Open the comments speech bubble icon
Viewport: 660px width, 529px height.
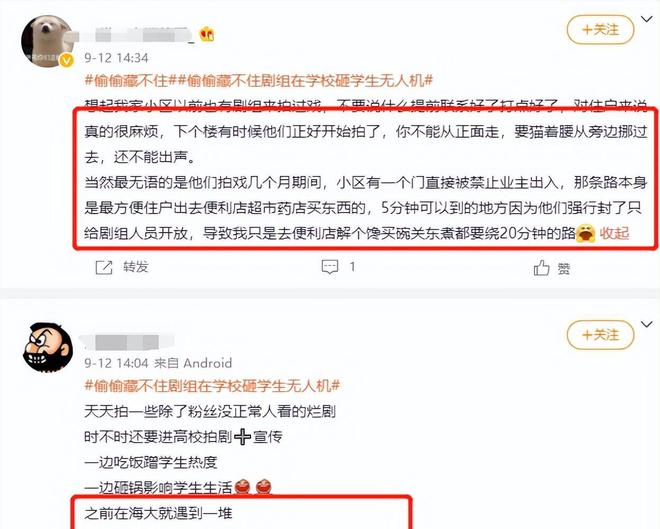[x=330, y=267]
